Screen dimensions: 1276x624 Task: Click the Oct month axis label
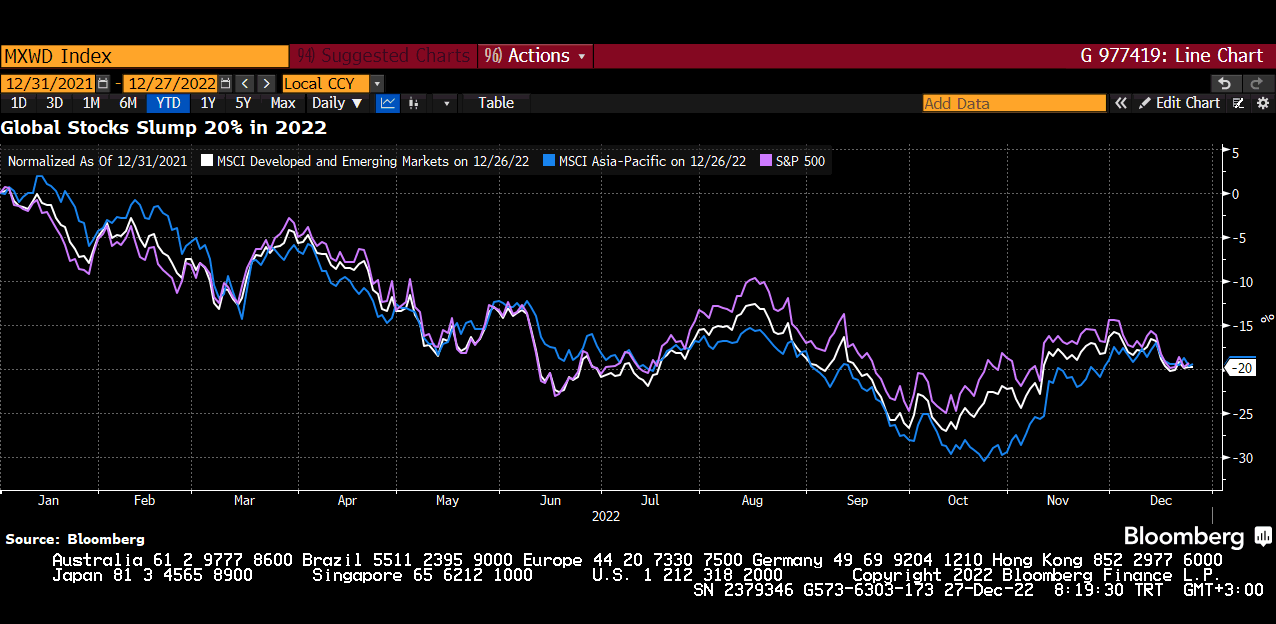[x=958, y=500]
